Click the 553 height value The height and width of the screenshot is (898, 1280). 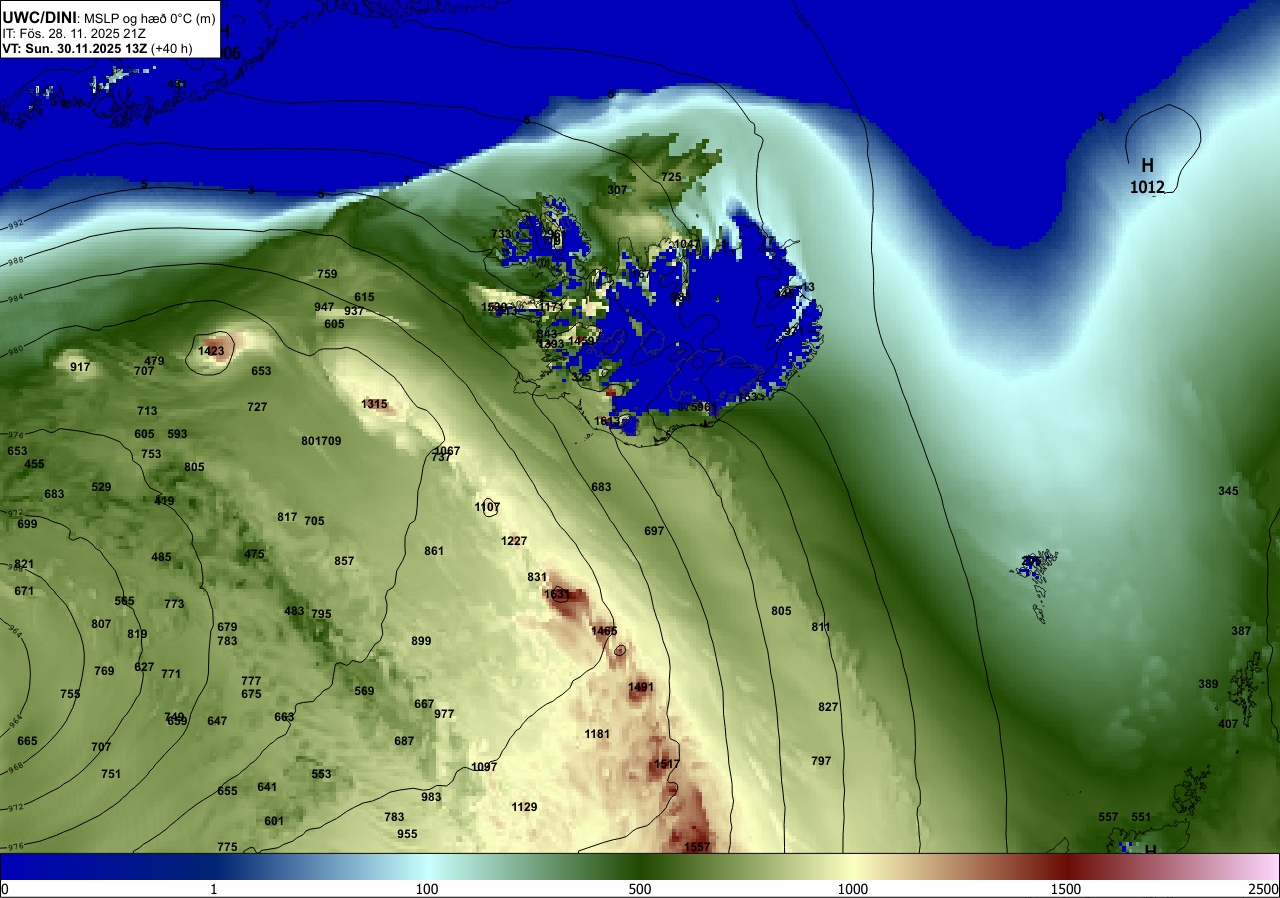coord(321,774)
